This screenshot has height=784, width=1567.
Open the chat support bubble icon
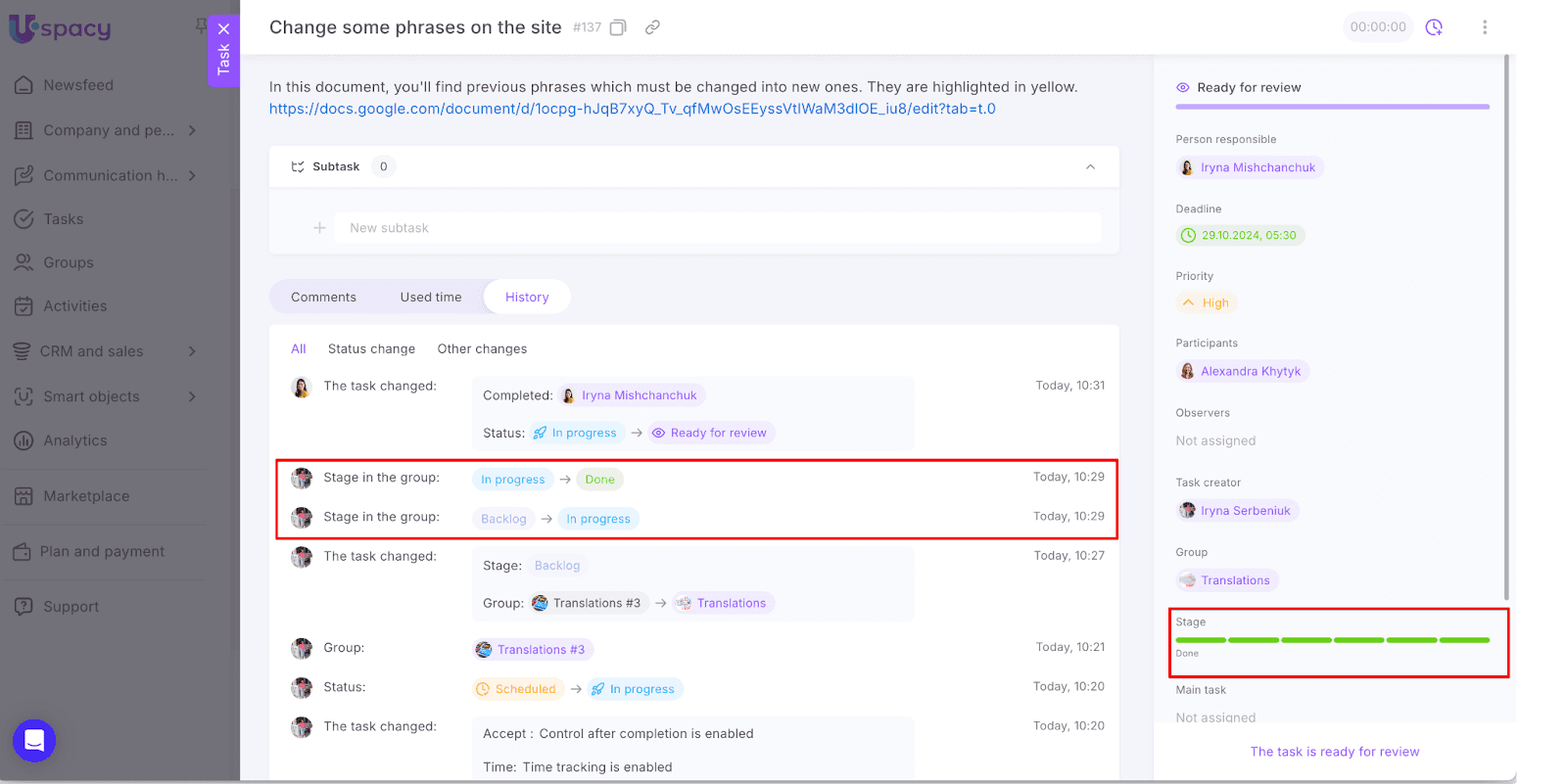[x=34, y=740]
